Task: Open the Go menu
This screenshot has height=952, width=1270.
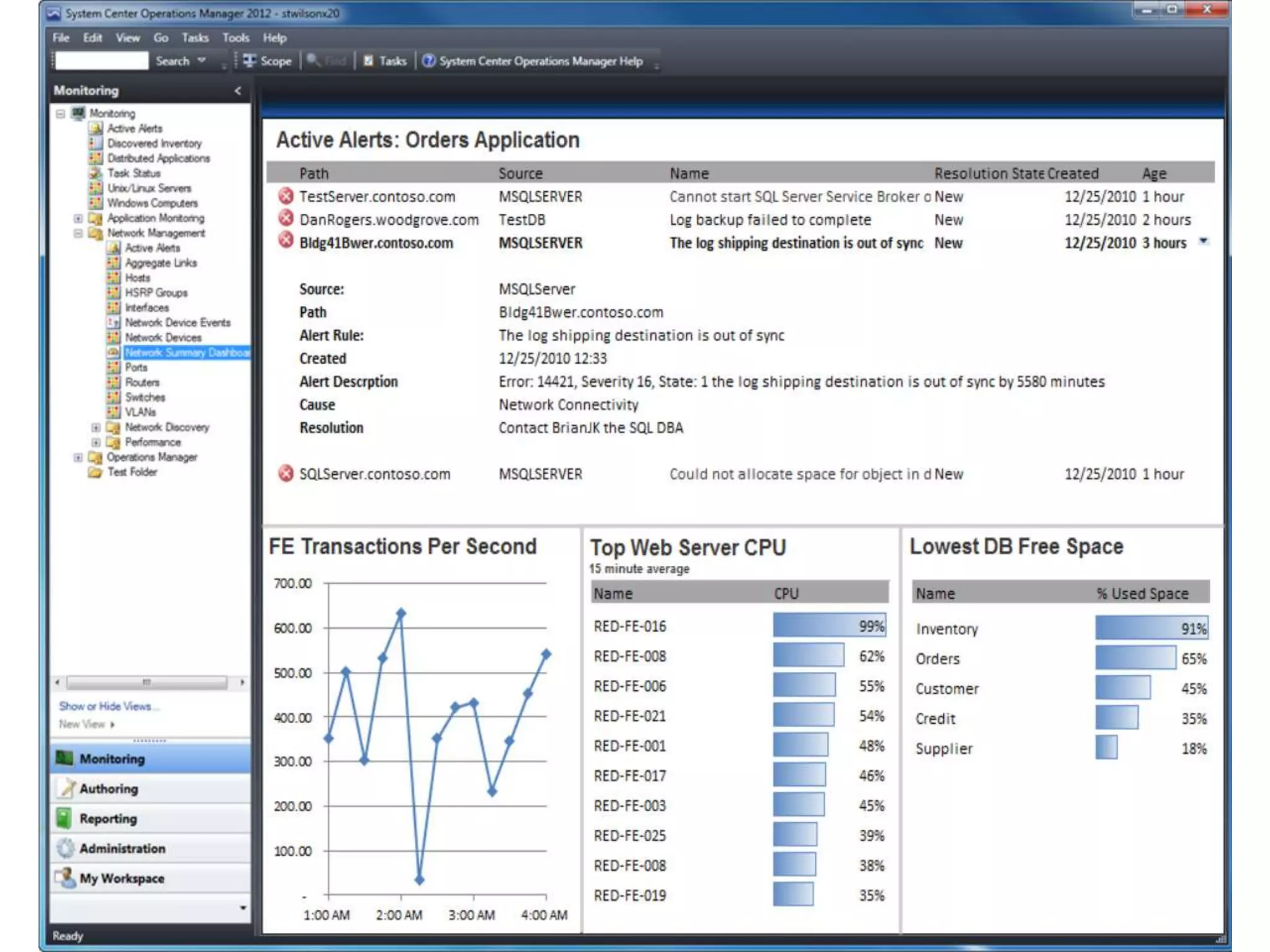Action: [161, 38]
